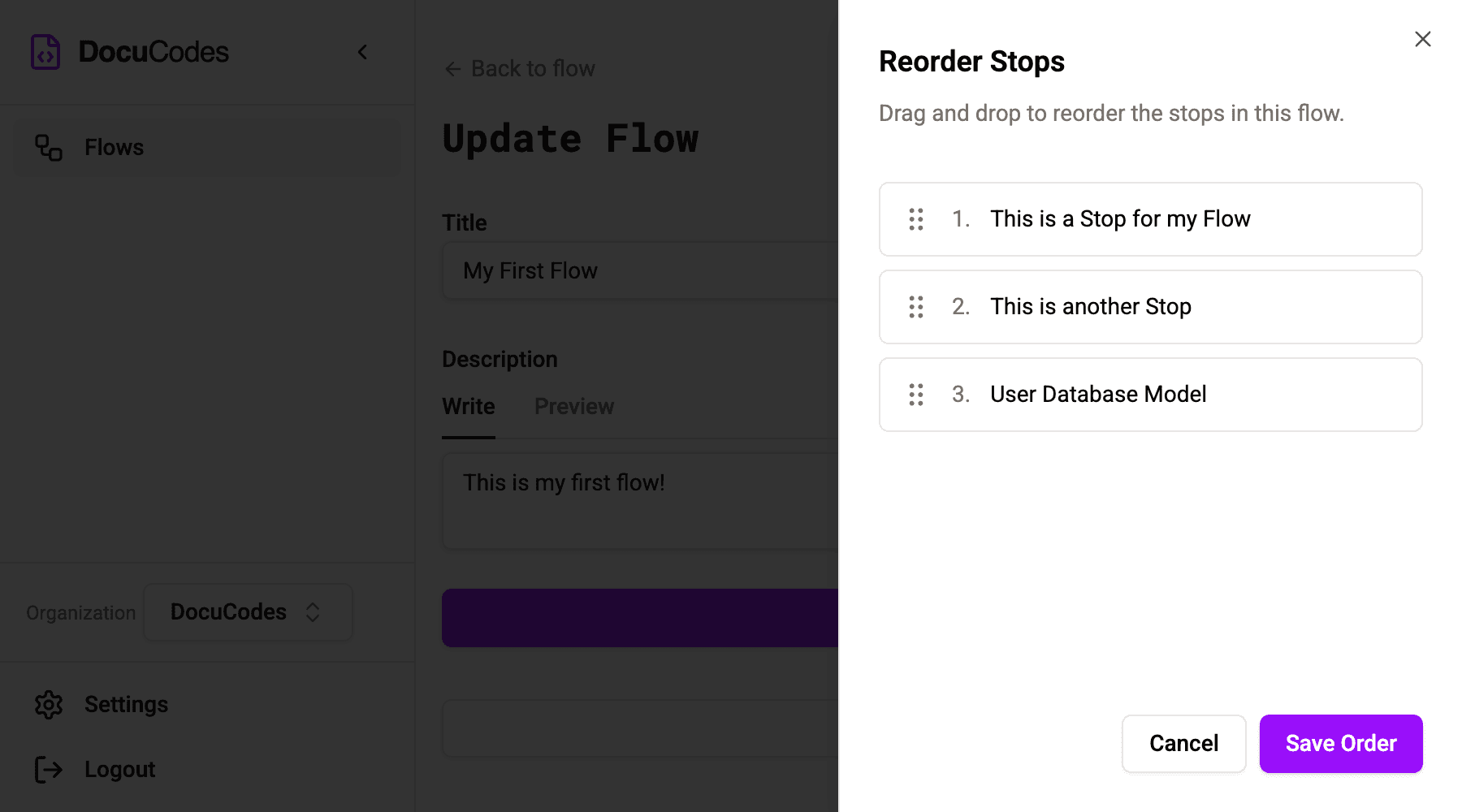Click the back arrow before Back to flow
The width and height of the screenshot is (1462, 812).
(452, 69)
